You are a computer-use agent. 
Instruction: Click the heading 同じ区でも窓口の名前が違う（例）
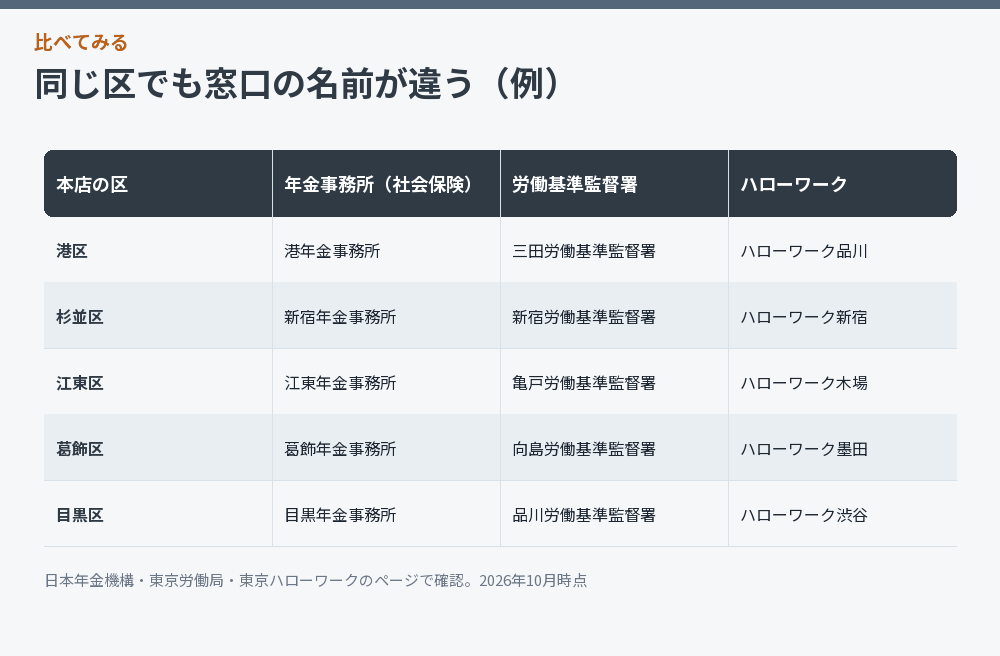point(298,84)
